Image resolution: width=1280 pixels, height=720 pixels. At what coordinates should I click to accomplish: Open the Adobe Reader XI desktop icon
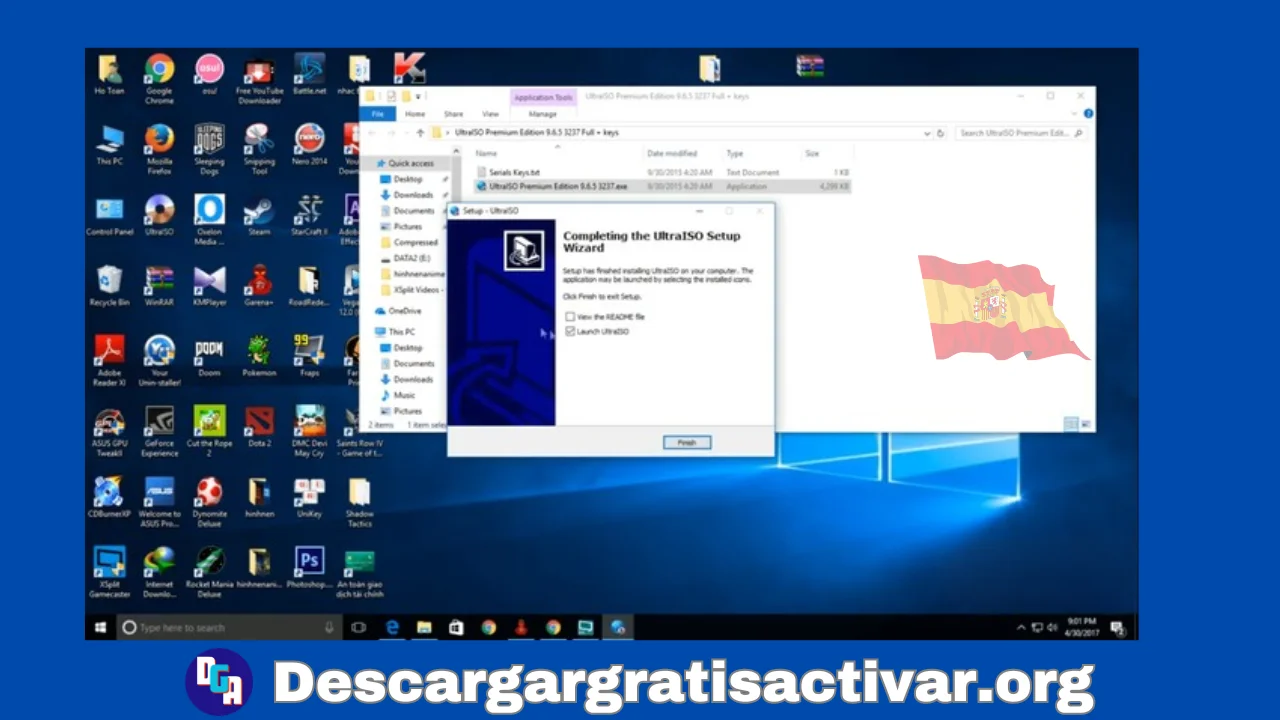click(109, 361)
